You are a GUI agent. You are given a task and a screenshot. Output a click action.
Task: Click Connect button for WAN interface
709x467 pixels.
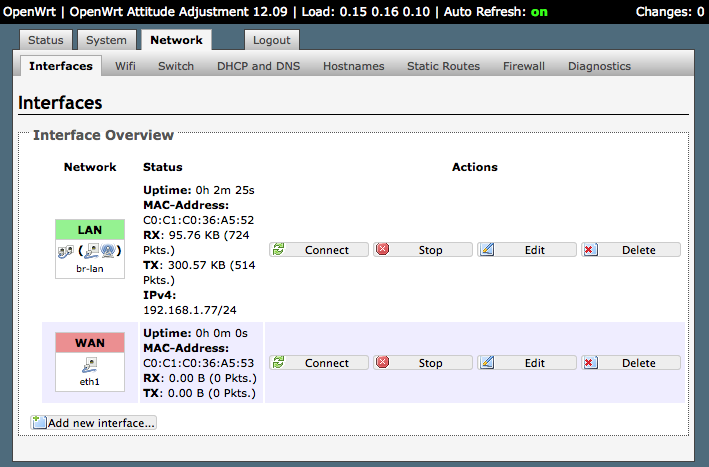(x=319, y=363)
